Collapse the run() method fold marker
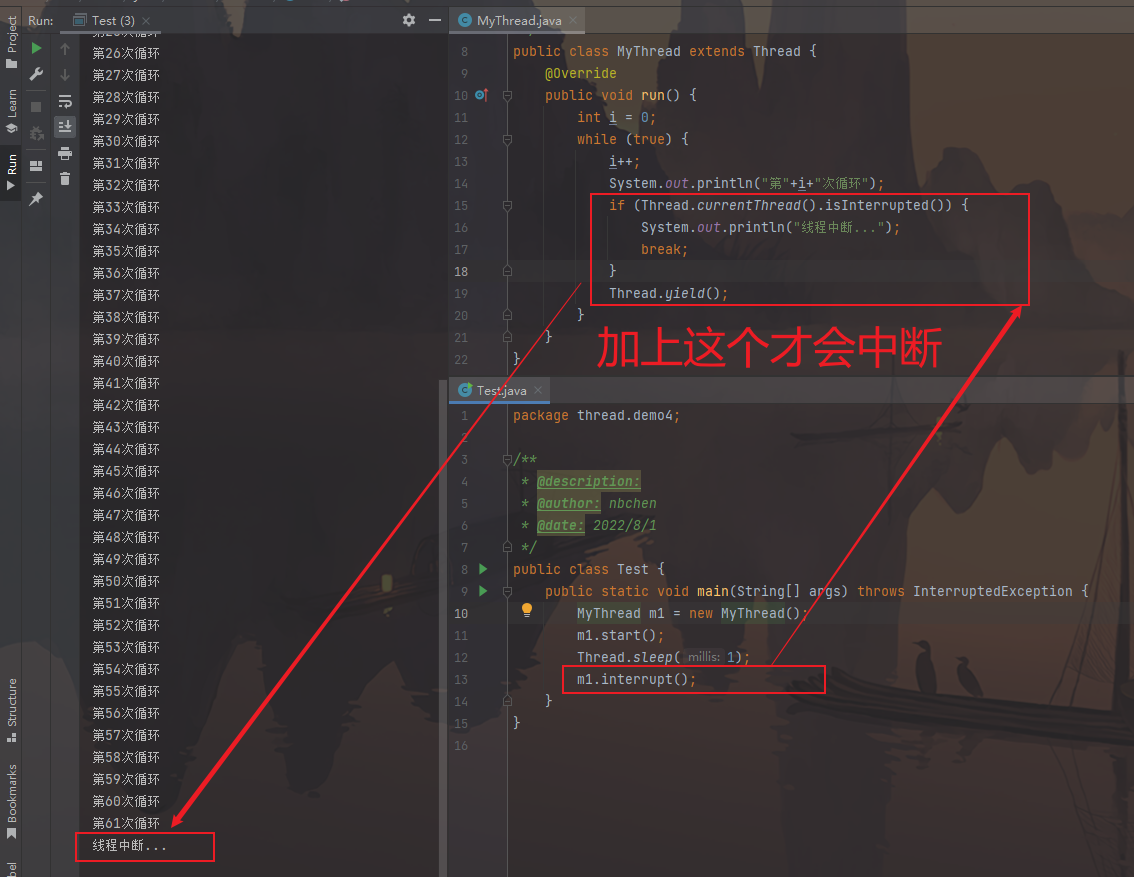Viewport: 1134px width, 877px height. 507,95
